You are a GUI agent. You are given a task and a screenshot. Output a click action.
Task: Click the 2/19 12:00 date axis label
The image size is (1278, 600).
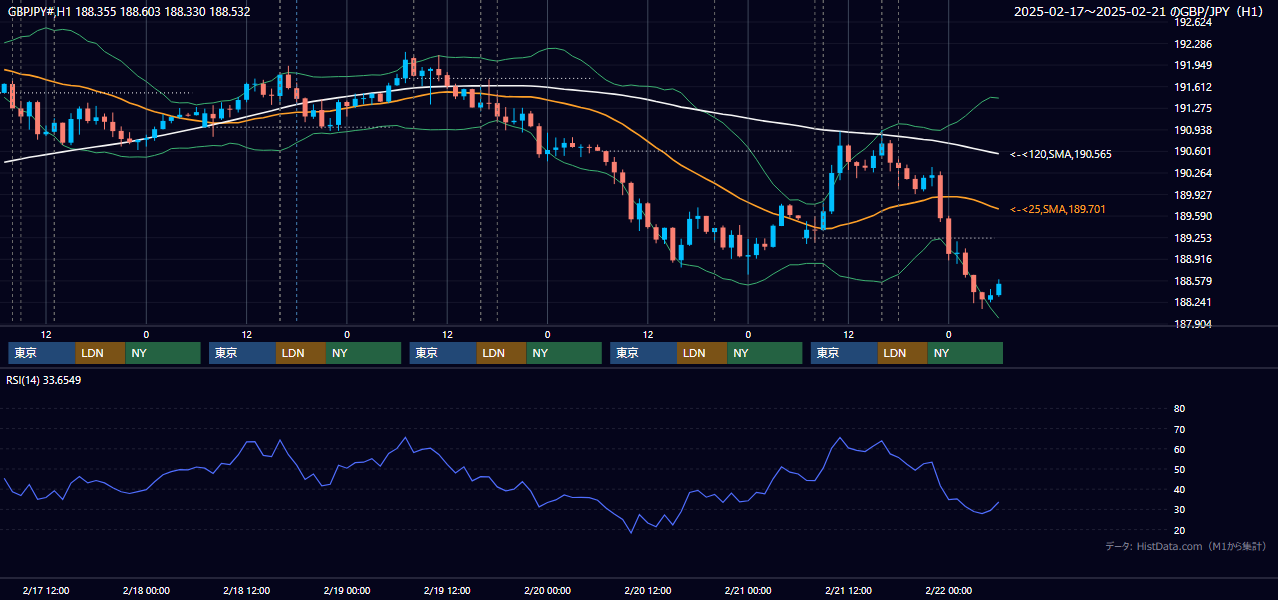point(447,591)
